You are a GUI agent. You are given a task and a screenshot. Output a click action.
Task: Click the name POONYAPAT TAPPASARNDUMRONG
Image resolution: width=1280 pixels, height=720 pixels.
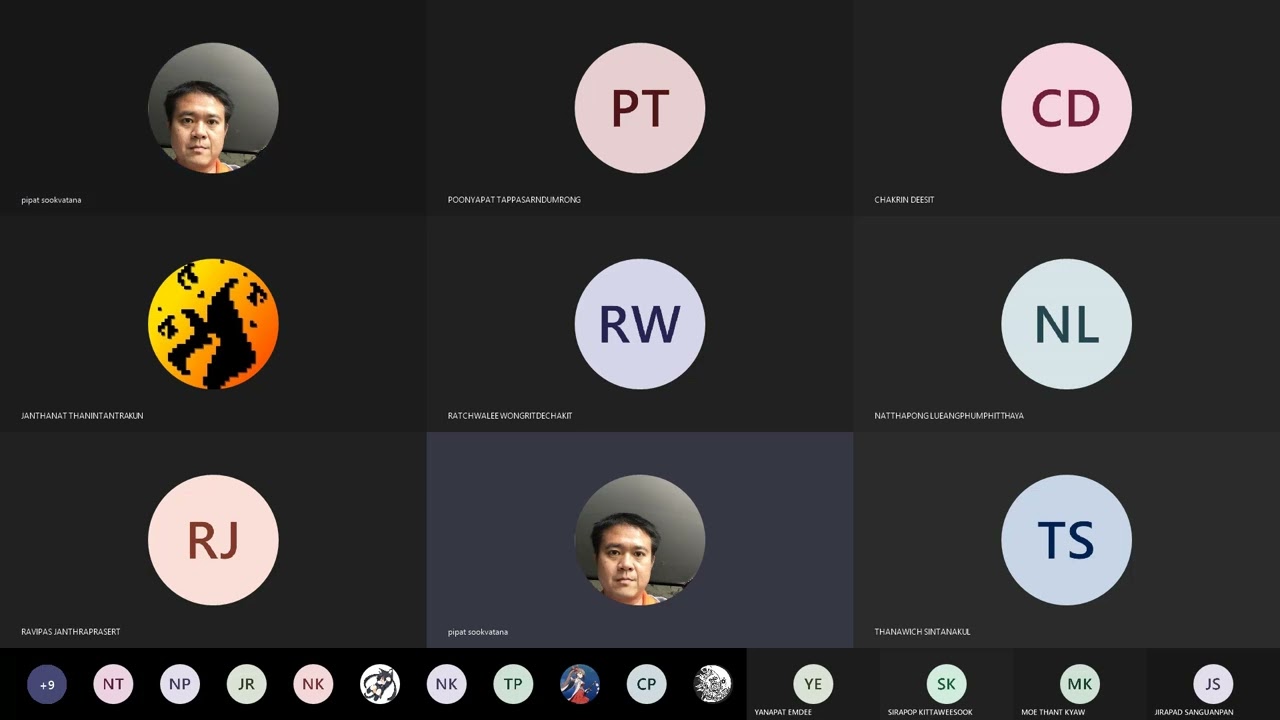(x=514, y=200)
